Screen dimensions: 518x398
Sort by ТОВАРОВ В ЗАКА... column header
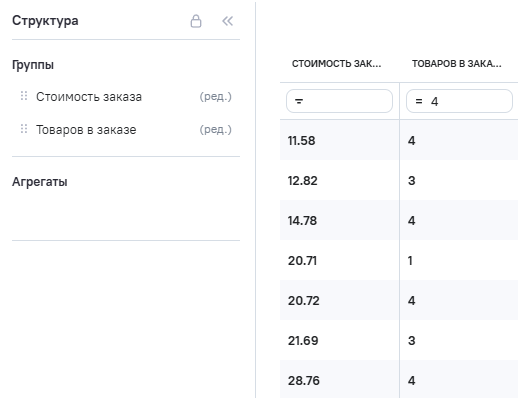pos(457,63)
